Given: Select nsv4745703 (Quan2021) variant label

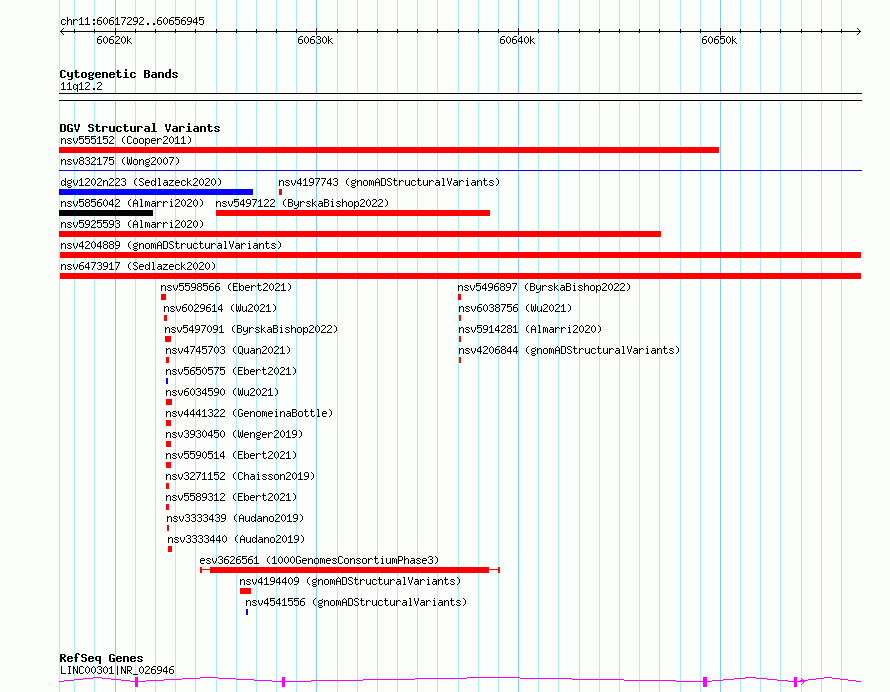Looking at the screenshot, I should pyautogui.click(x=228, y=350).
